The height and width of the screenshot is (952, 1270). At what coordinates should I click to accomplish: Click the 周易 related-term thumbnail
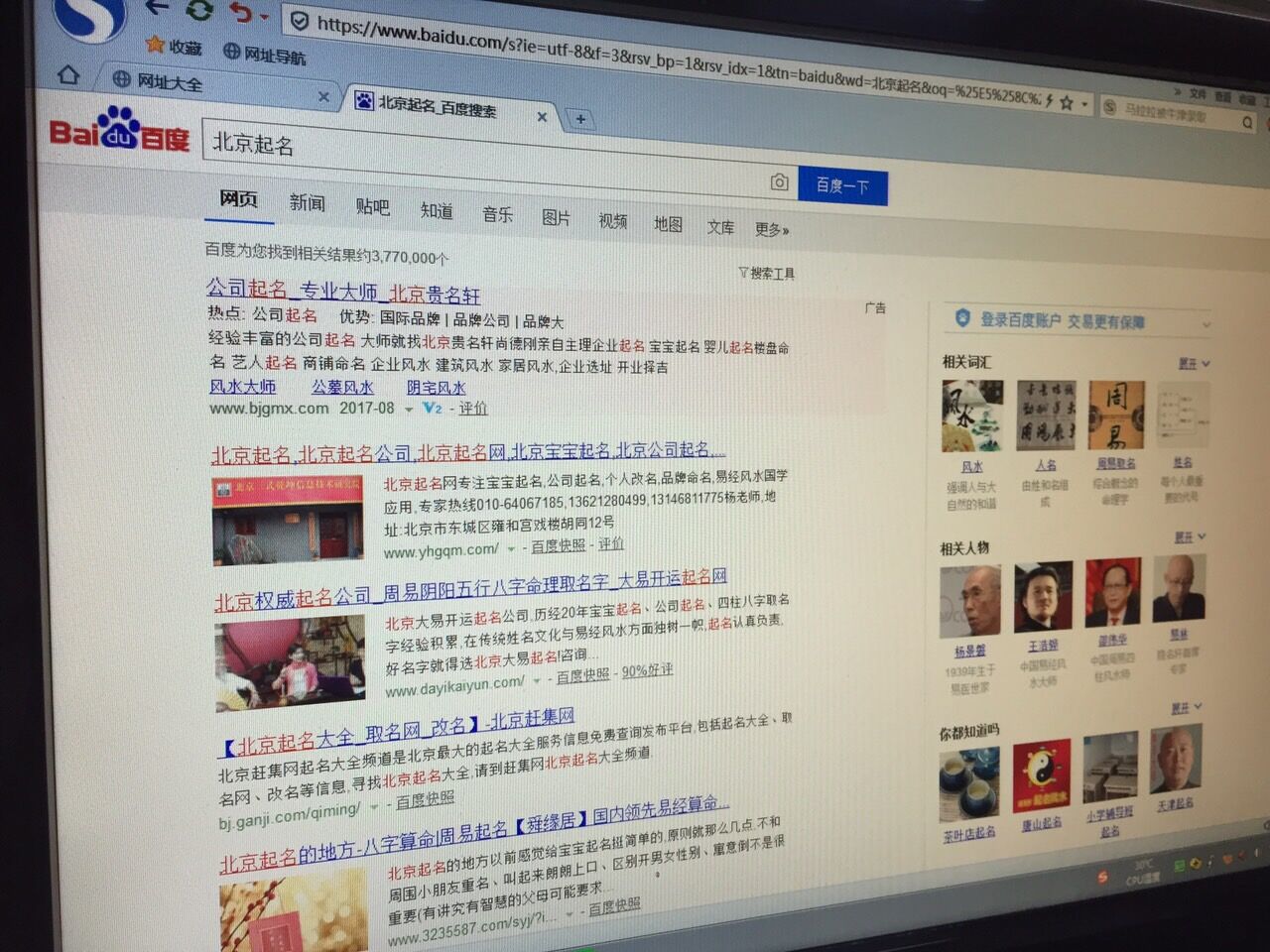(x=1115, y=416)
